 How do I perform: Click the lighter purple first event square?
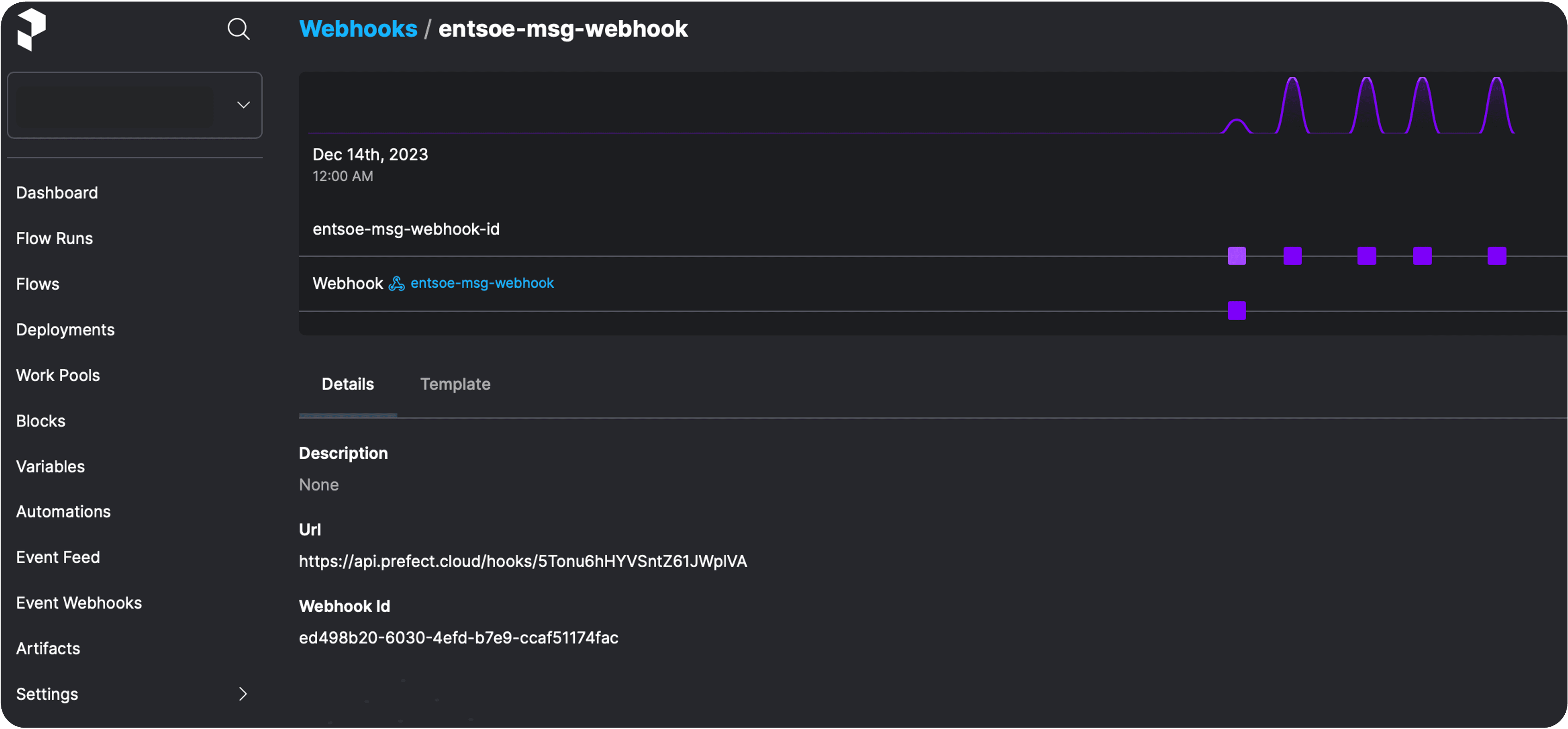tap(1236, 256)
